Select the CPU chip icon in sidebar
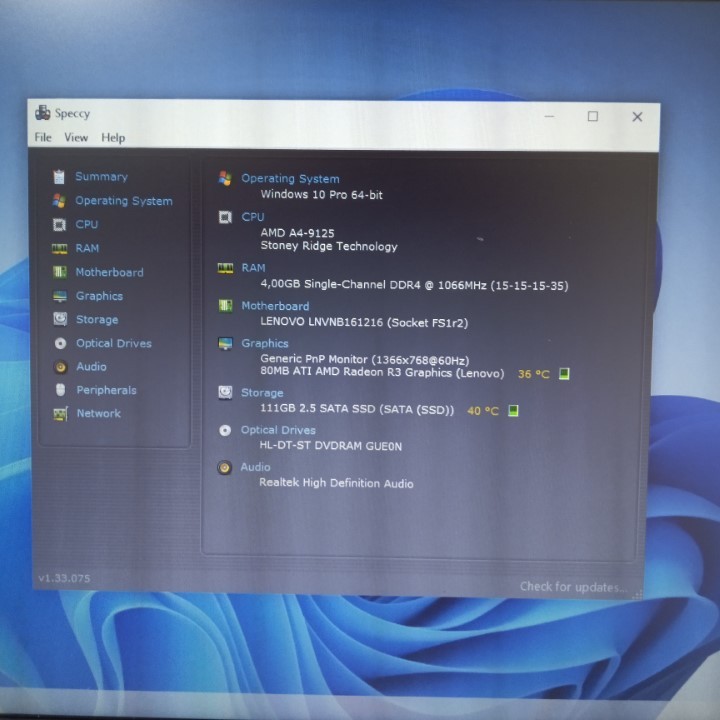This screenshot has height=720, width=720. point(60,225)
